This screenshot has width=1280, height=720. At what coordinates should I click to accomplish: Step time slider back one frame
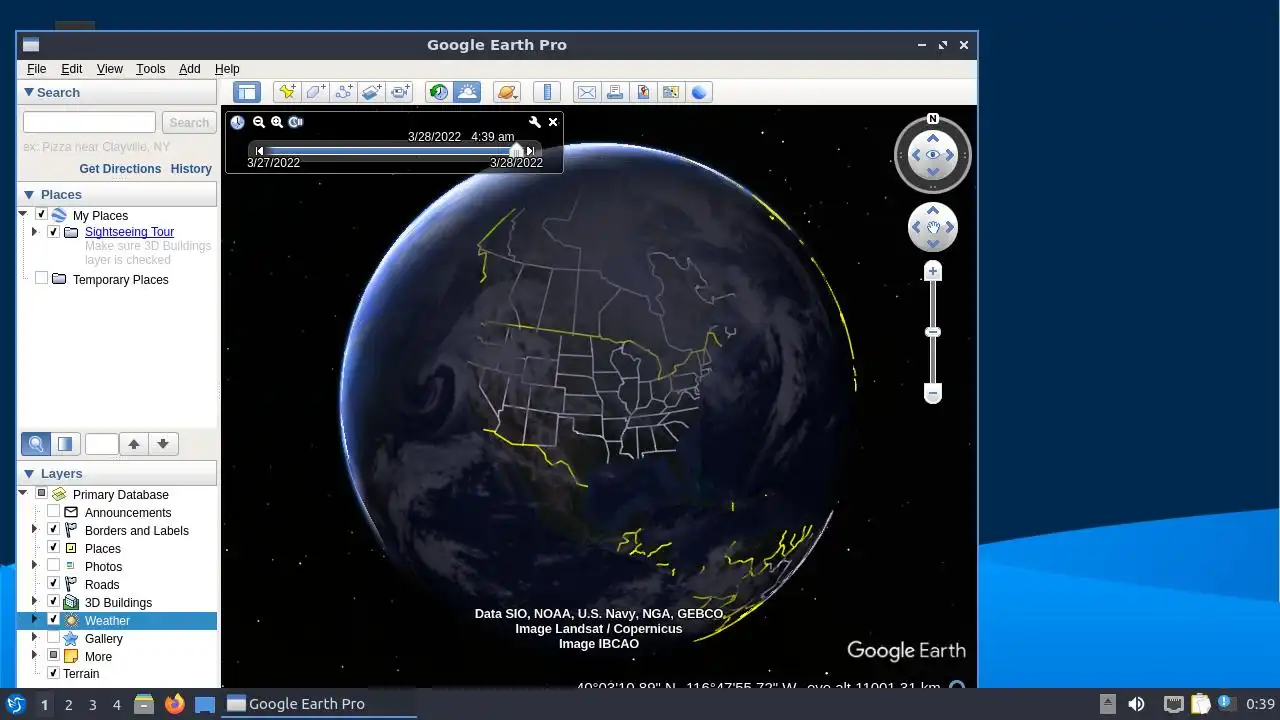[260, 151]
